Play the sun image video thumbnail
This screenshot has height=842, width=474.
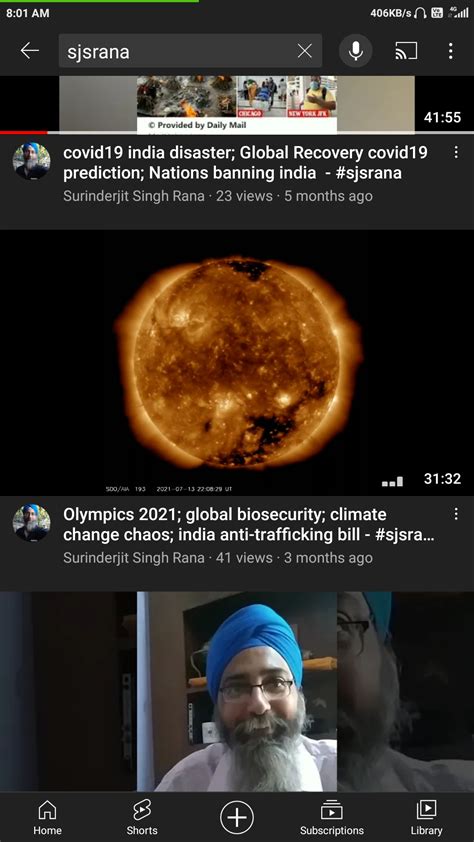pos(237,363)
